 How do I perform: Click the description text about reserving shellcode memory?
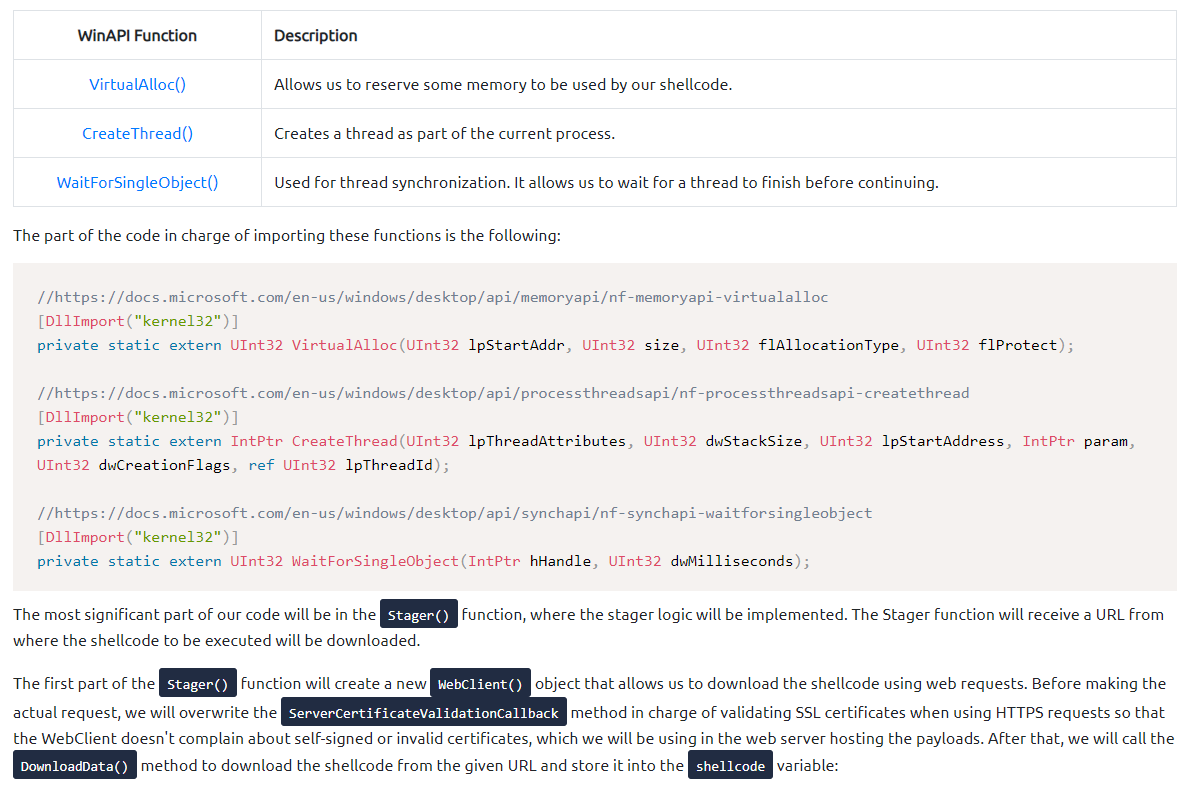click(503, 84)
